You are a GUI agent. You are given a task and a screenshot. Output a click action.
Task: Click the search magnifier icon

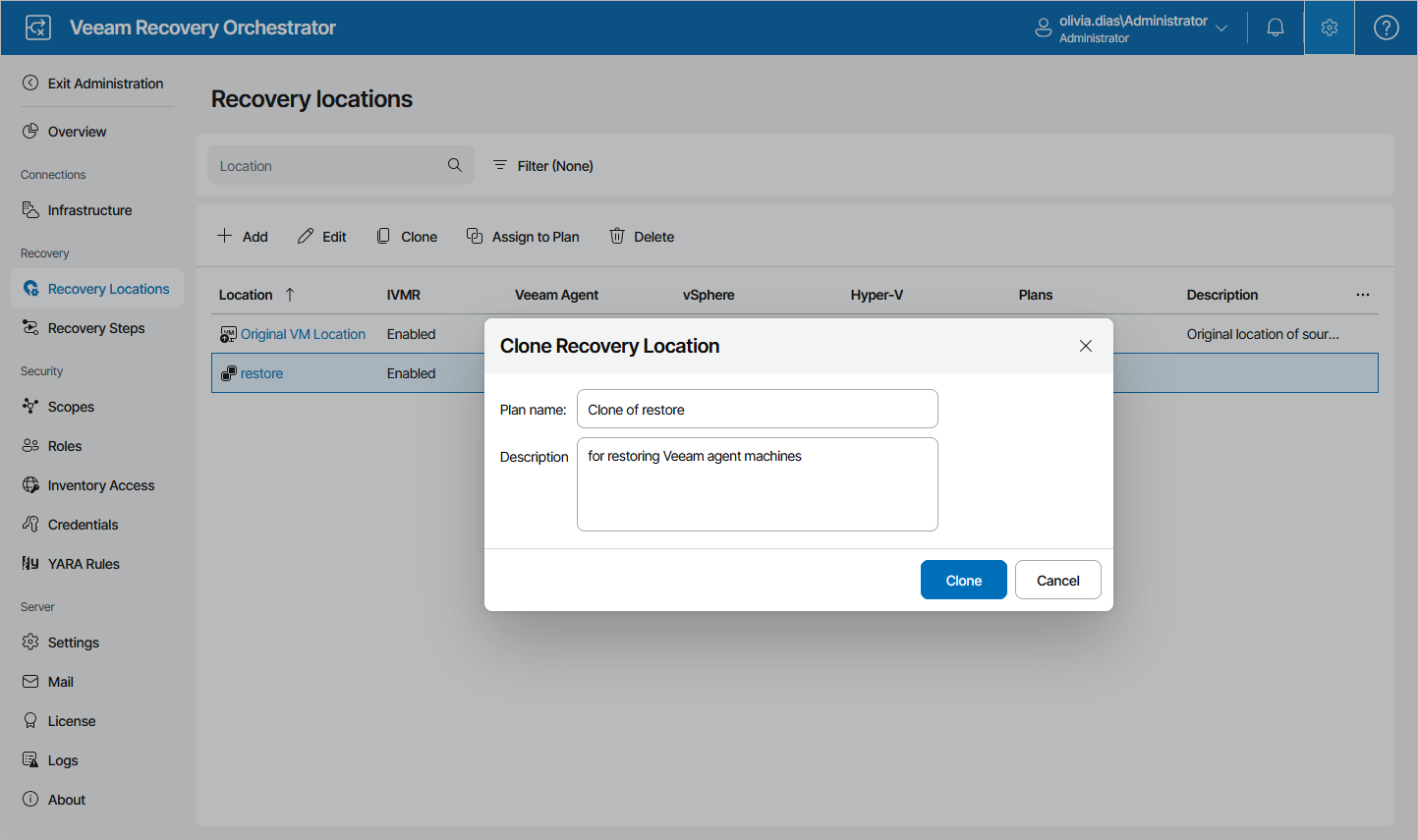[455, 165]
